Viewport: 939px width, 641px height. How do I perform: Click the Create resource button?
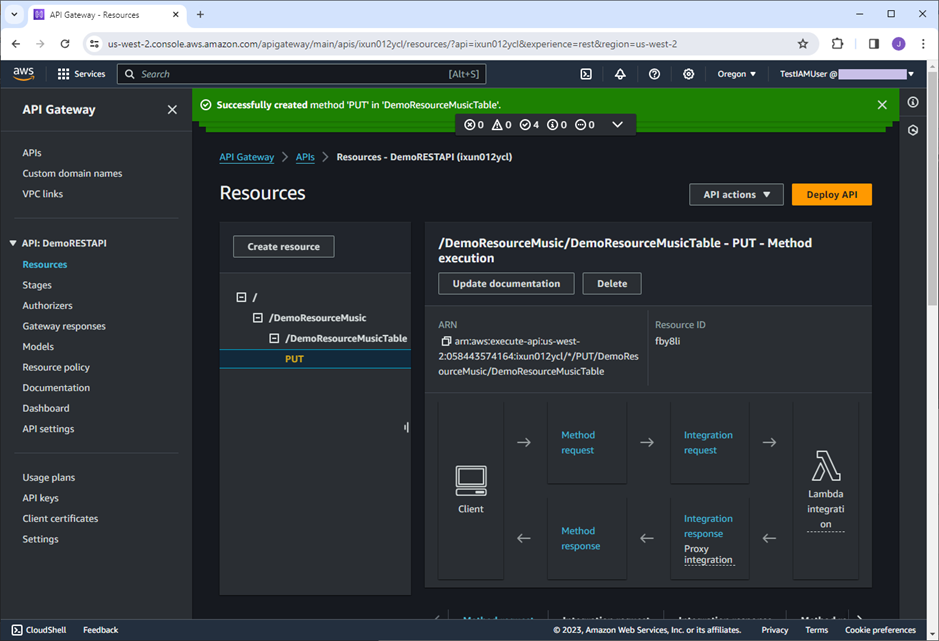(283, 247)
